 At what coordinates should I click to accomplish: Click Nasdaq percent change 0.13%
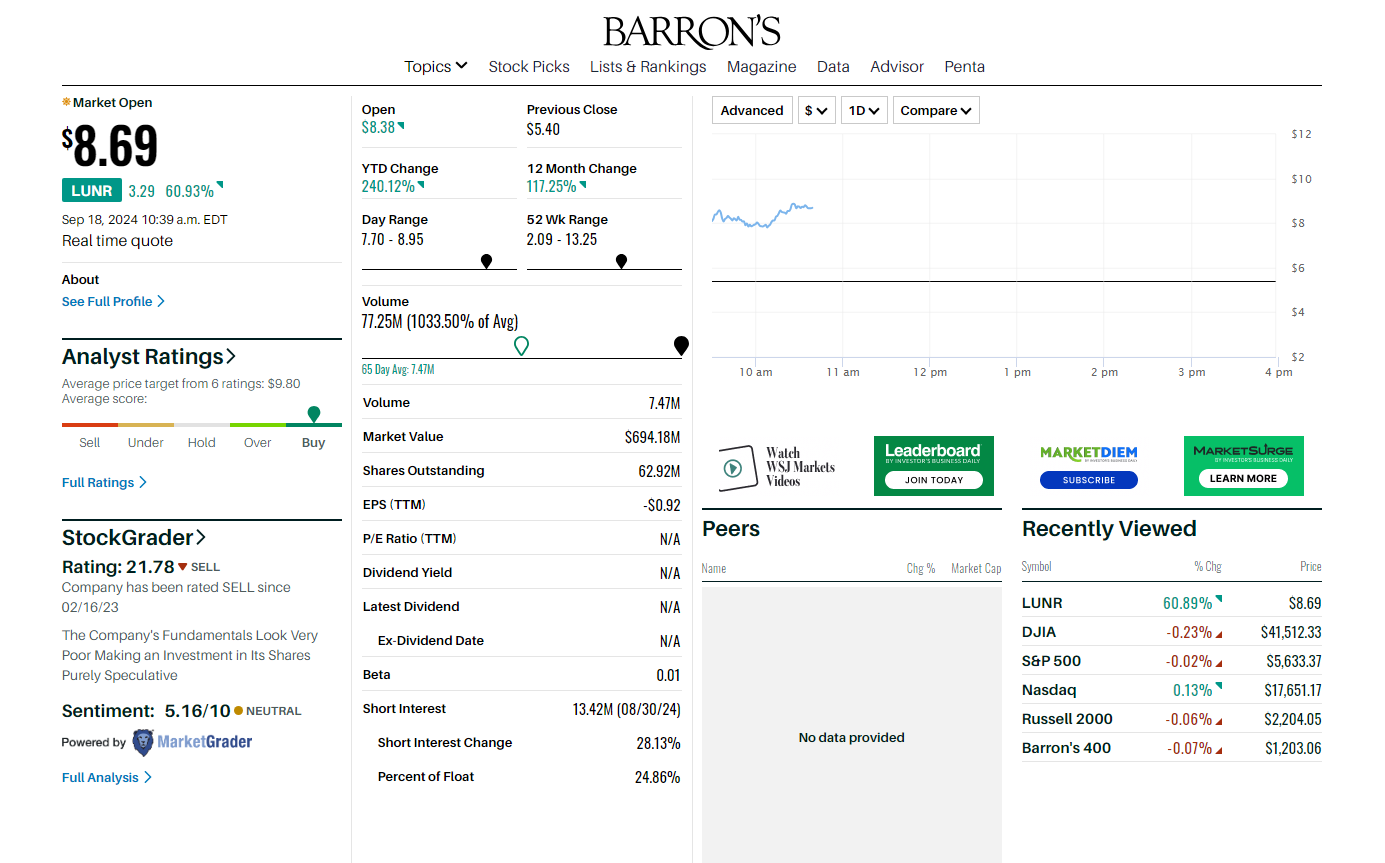(x=1192, y=690)
